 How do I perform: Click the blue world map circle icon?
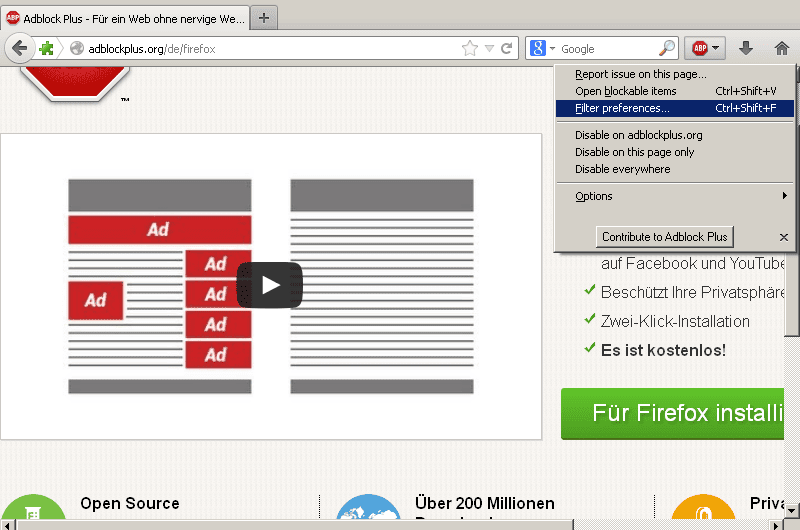coord(368,507)
